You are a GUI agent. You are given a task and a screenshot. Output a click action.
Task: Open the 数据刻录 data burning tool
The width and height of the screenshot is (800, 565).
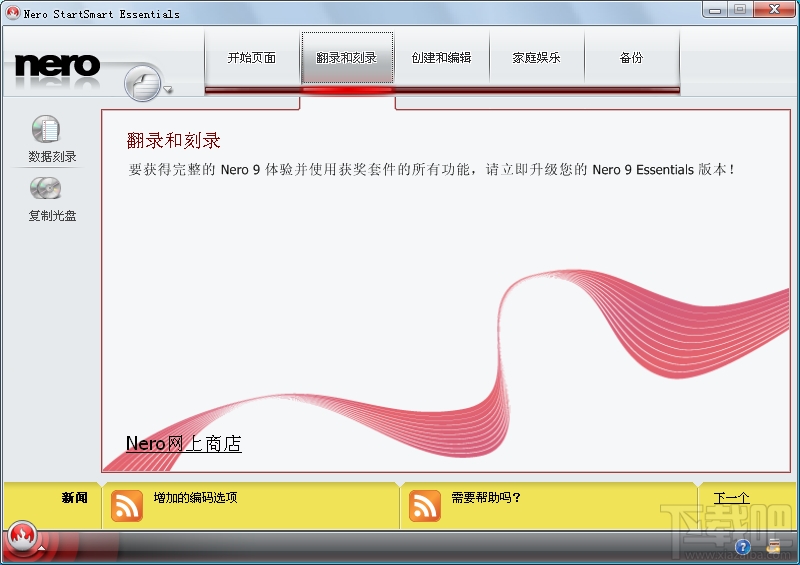51,139
